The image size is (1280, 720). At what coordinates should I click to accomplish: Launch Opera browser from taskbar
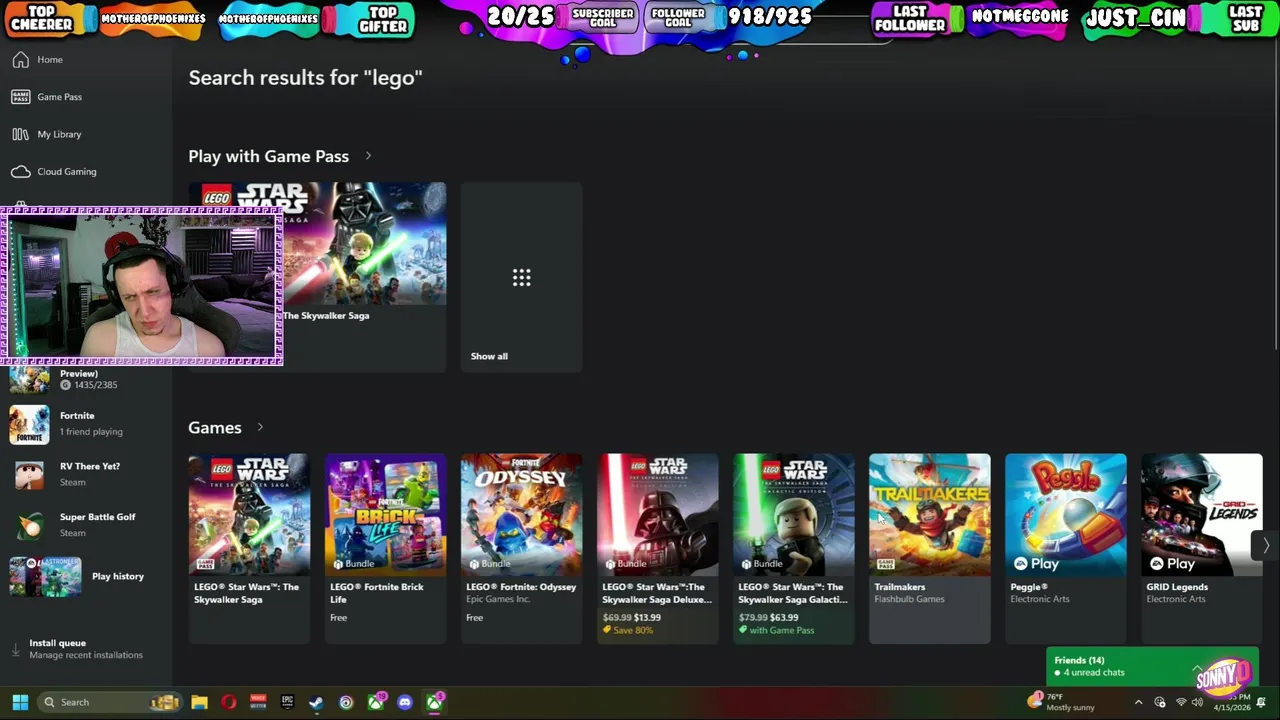(229, 702)
